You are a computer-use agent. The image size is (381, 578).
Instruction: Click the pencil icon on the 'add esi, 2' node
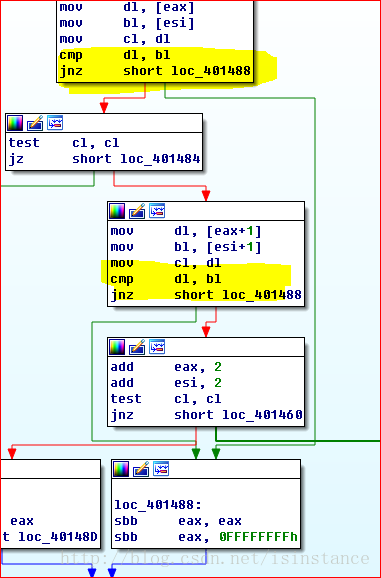coord(137,347)
